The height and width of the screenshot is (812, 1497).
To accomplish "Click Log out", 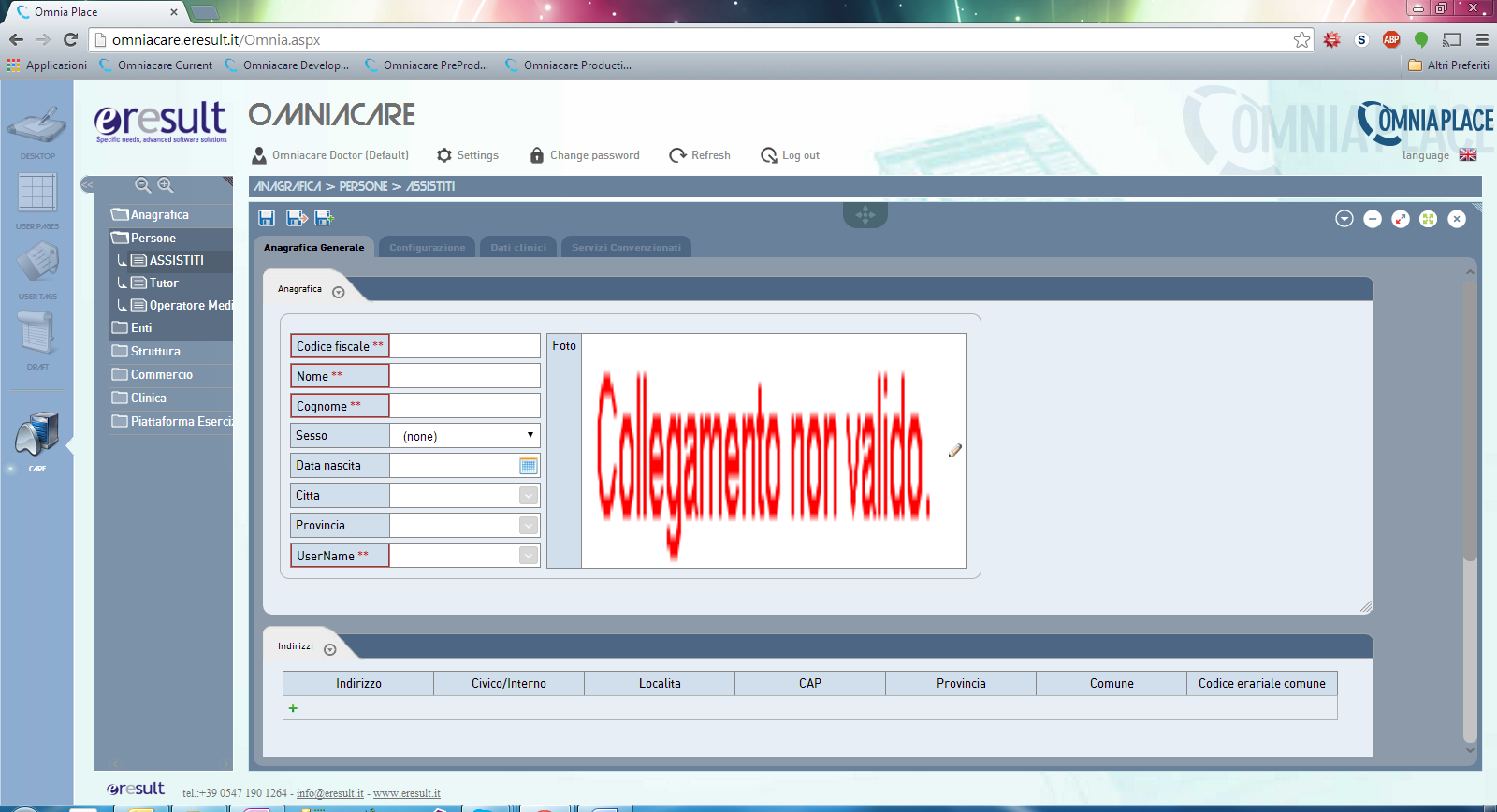I will [x=791, y=155].
